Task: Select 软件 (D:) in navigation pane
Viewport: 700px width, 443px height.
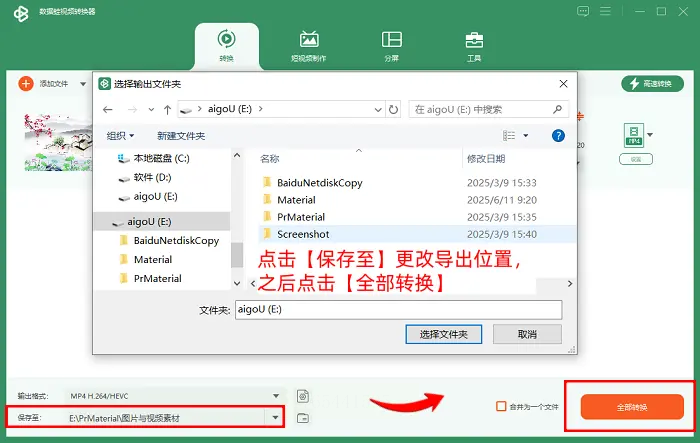Action: (x=145, y=177)
